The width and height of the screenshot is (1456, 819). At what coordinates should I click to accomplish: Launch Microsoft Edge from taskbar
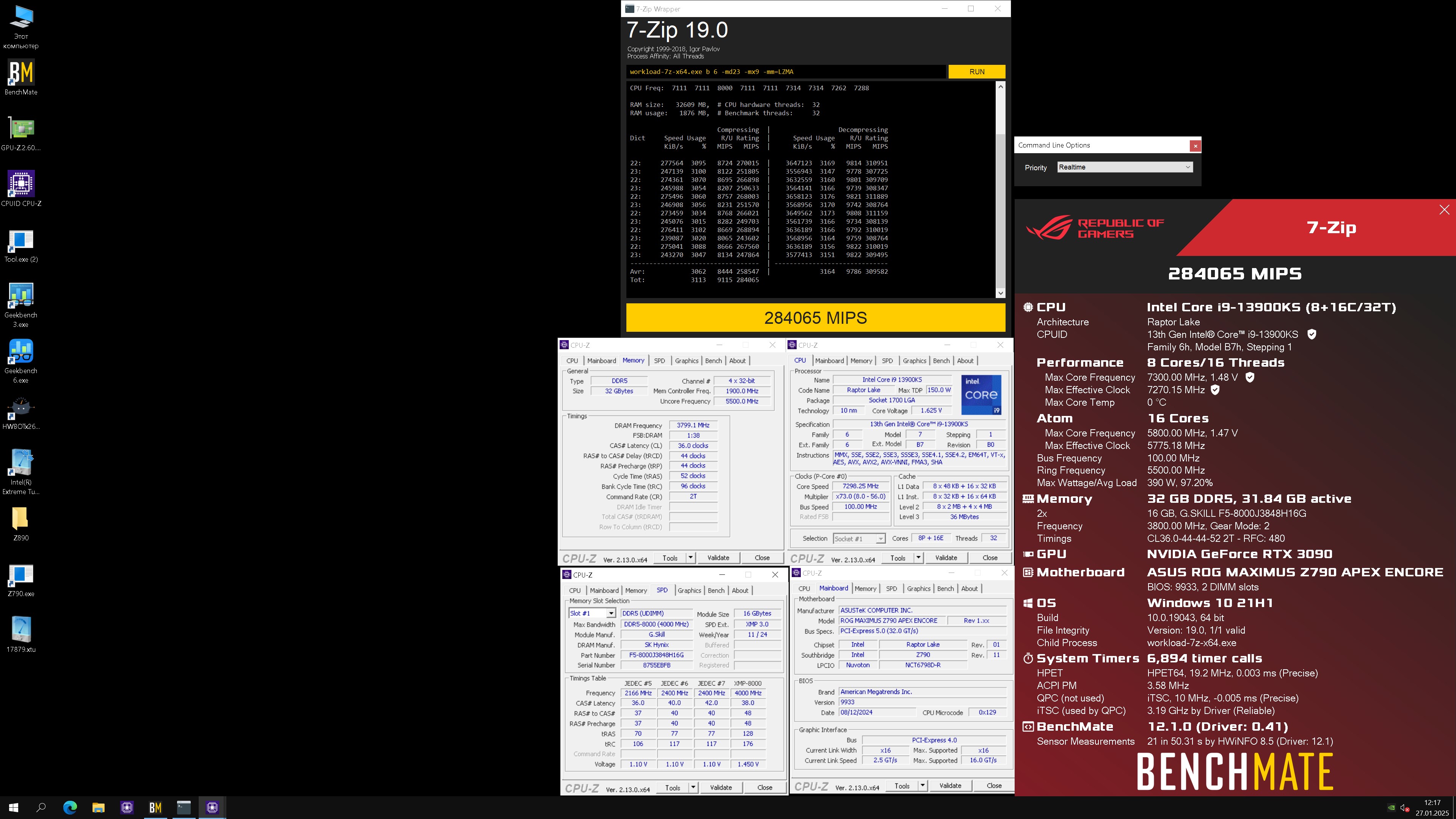[x=70, y=808]
